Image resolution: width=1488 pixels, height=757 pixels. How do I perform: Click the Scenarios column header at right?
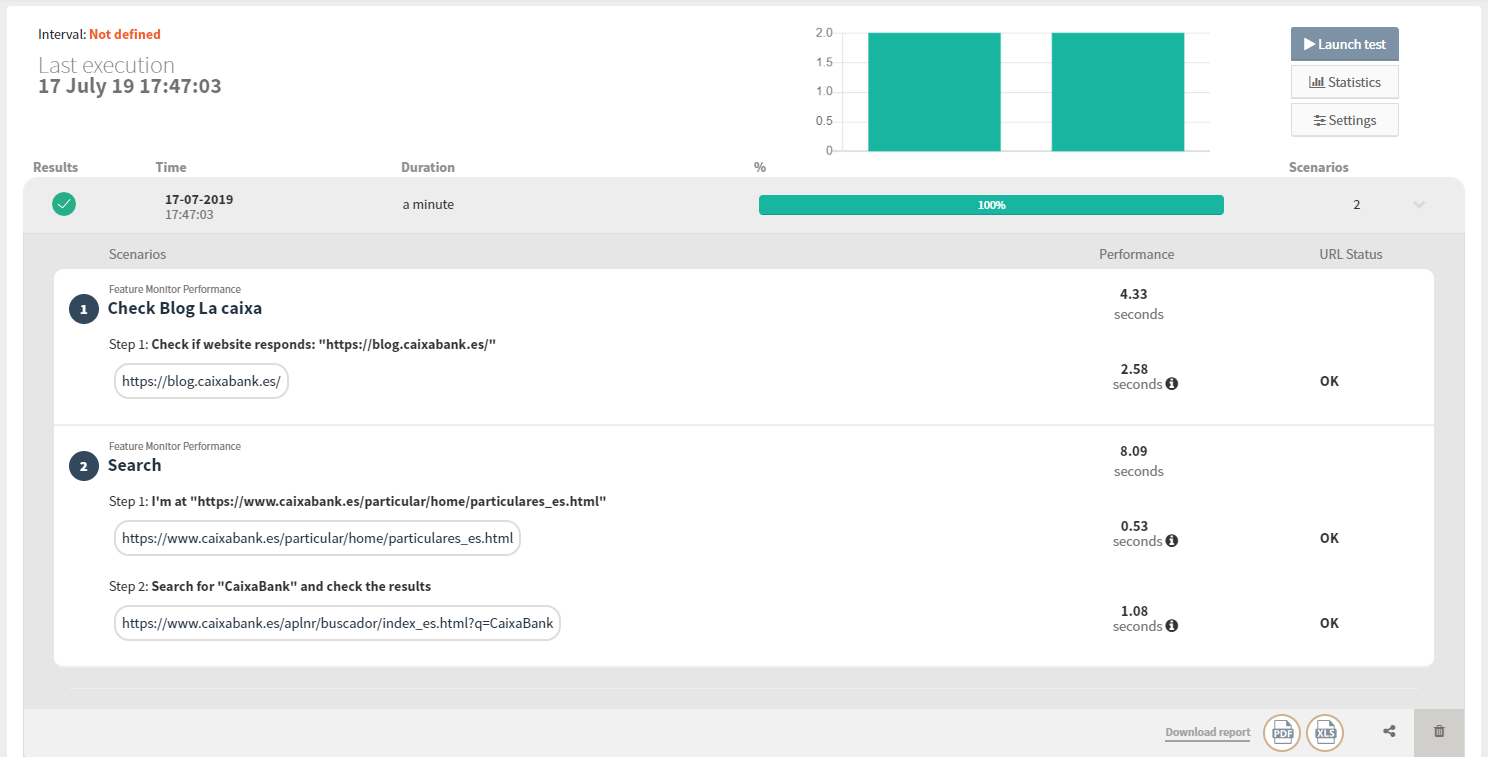(x=1318, y=167)
